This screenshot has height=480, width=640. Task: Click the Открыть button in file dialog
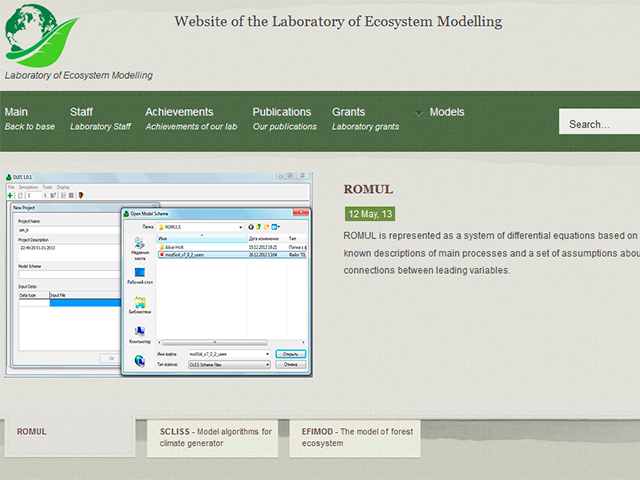coord(290,354)
